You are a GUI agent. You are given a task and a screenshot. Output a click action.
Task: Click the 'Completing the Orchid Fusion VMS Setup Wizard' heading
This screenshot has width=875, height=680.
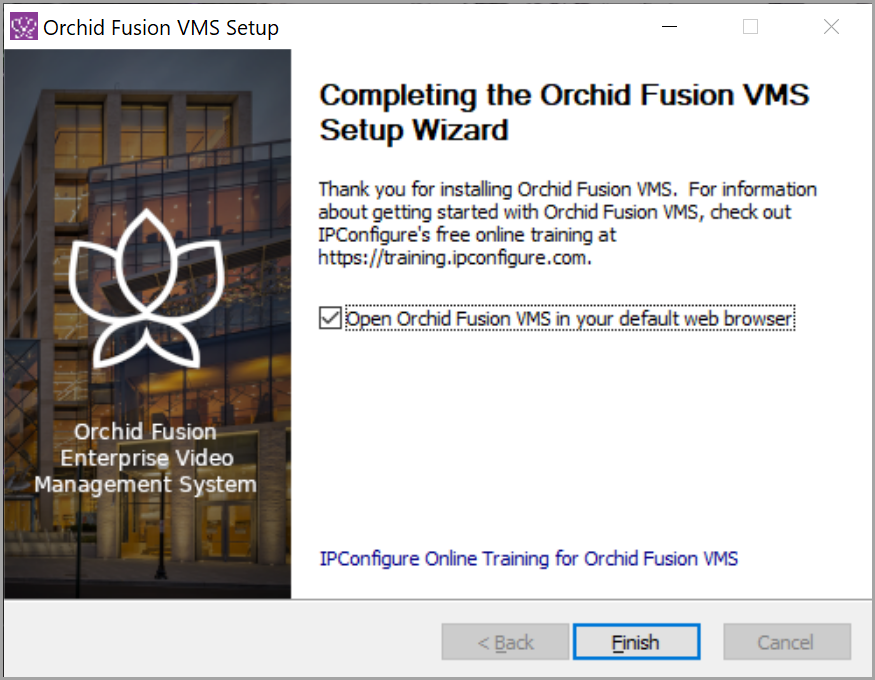coord(564,112)
